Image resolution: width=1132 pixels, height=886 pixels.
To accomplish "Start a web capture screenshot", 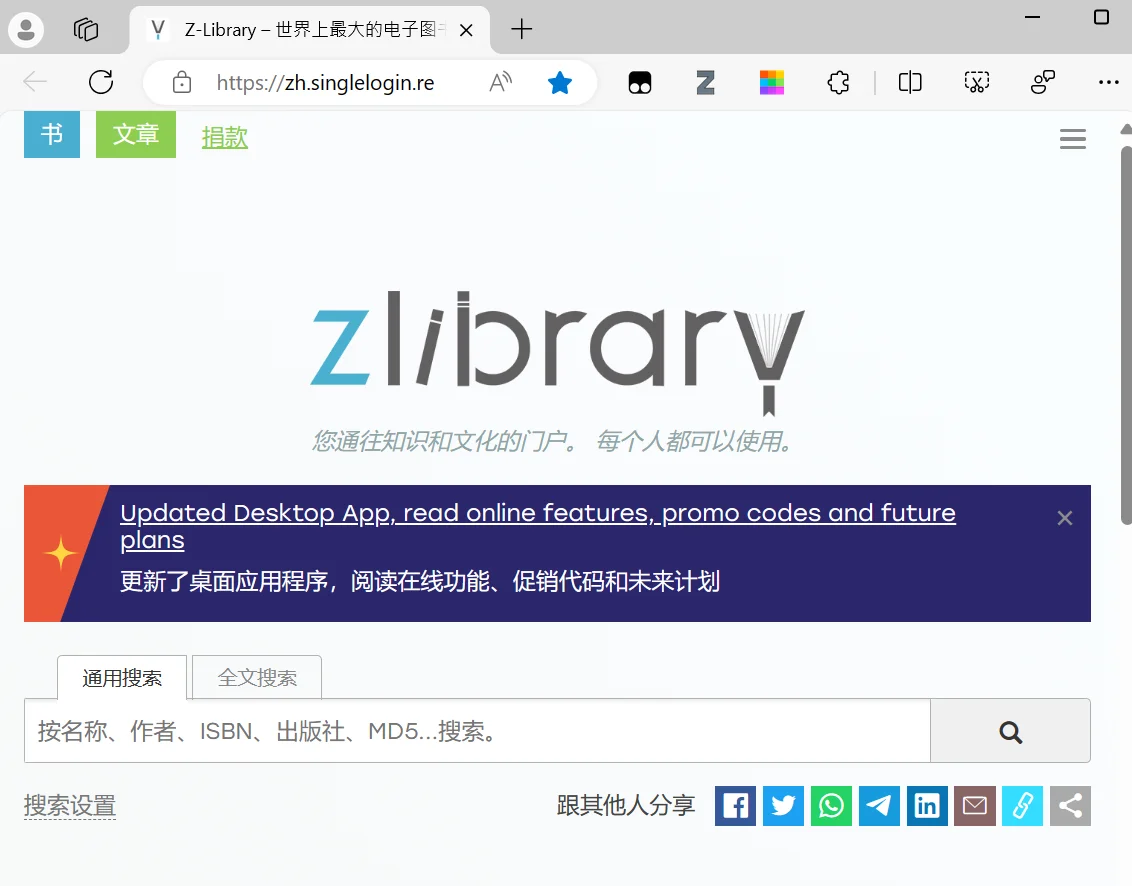I will pos(976,82).
